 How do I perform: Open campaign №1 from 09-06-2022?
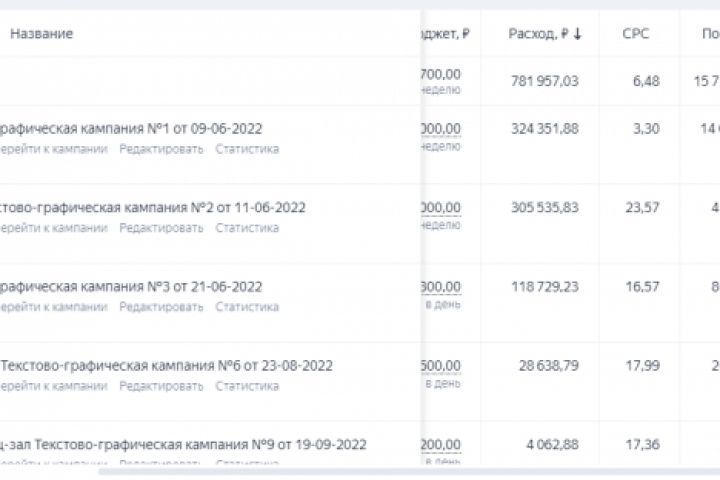point(131,128)
